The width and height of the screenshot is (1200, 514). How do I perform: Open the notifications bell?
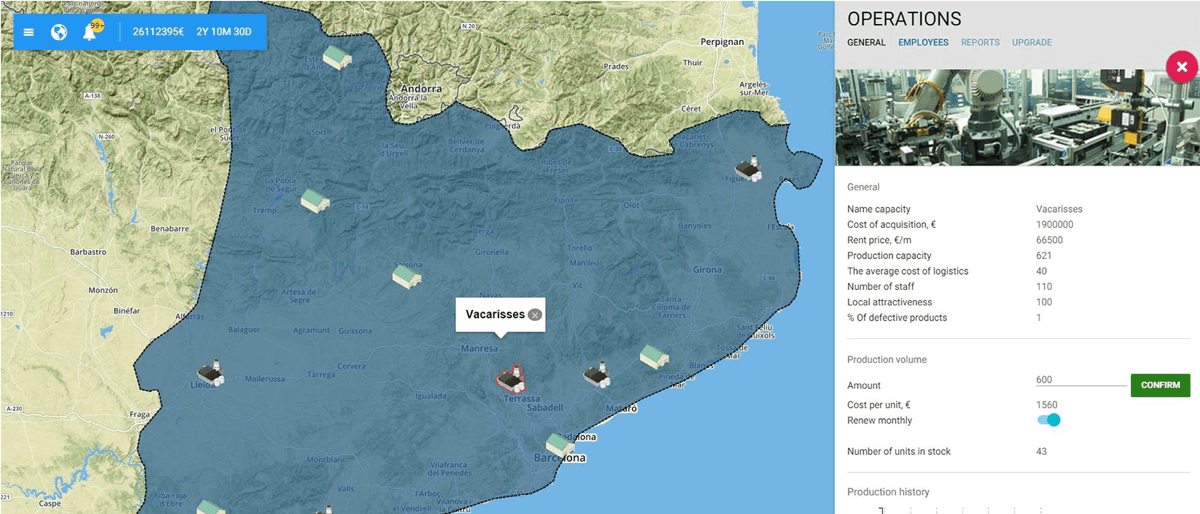point(89,32)
